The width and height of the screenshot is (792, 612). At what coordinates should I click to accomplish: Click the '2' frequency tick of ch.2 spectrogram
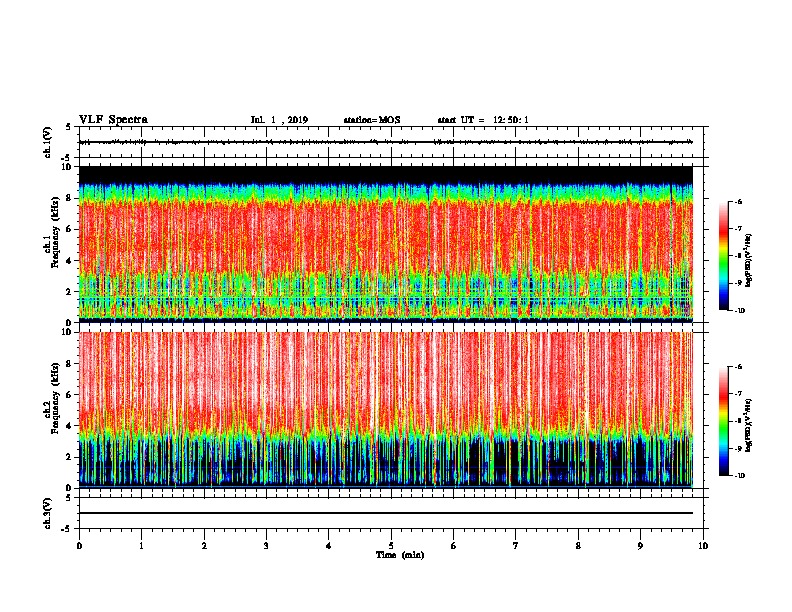(69, 457)
